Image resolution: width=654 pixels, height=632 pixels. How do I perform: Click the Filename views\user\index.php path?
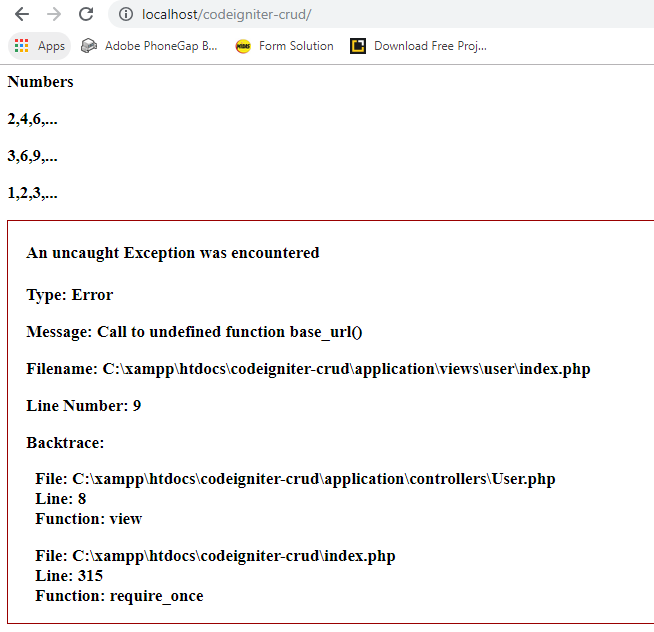[347, 369]
